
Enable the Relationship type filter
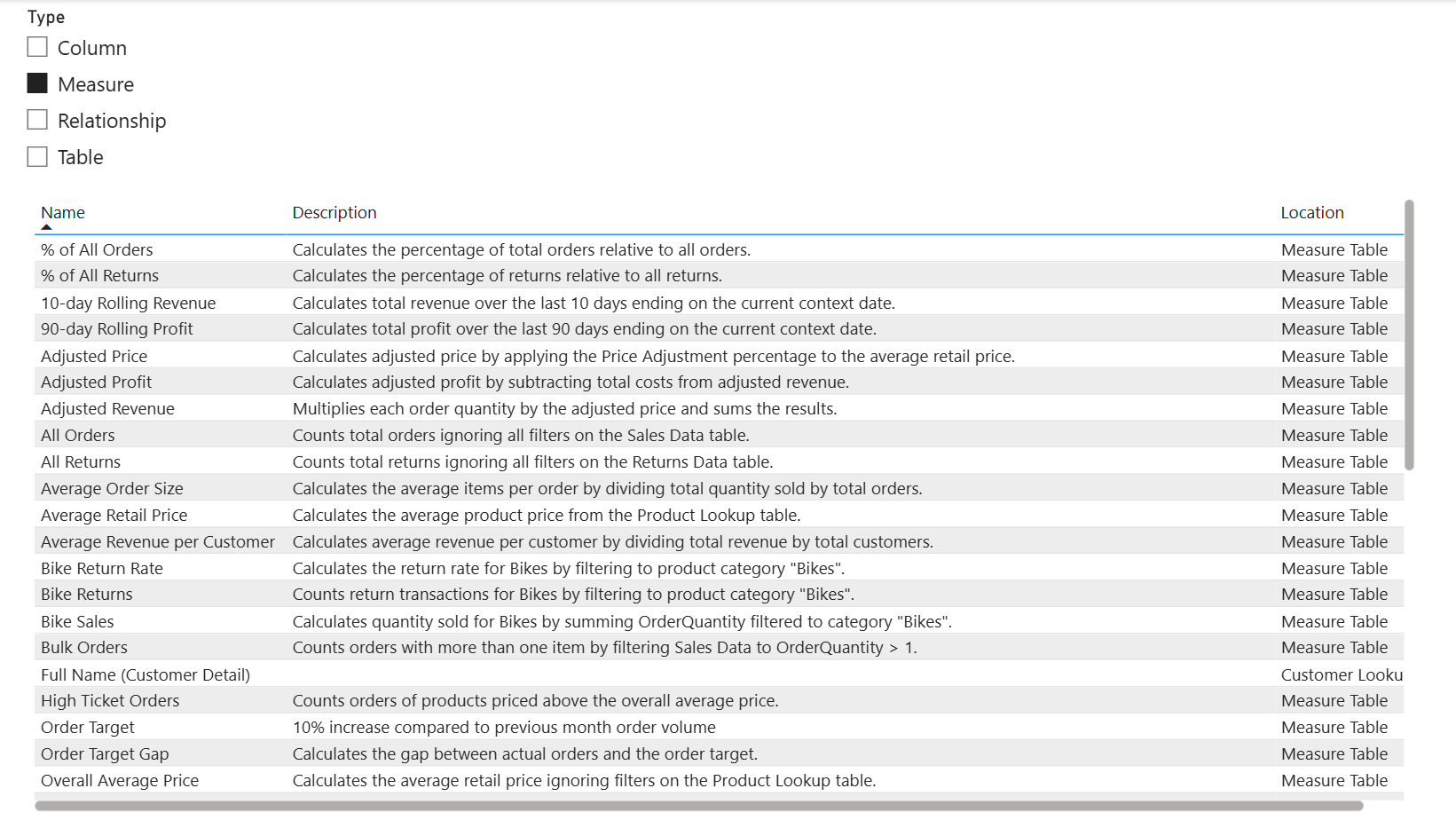[x=36, y=119]
